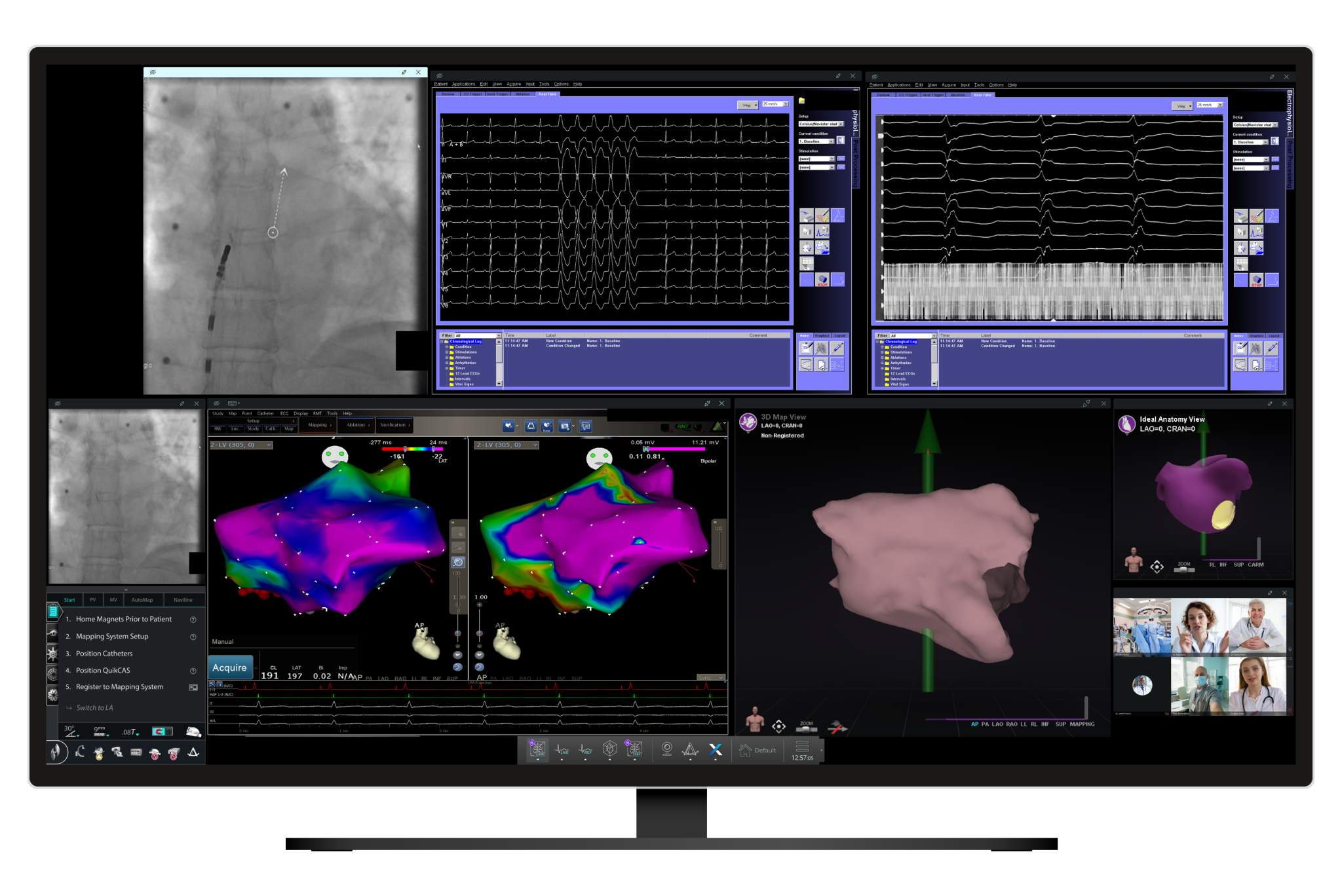This screenshot has width=1342, height=896.
Task: Click the center-view icon in Ideal Anatomy View
Action: click(1157, 567)
